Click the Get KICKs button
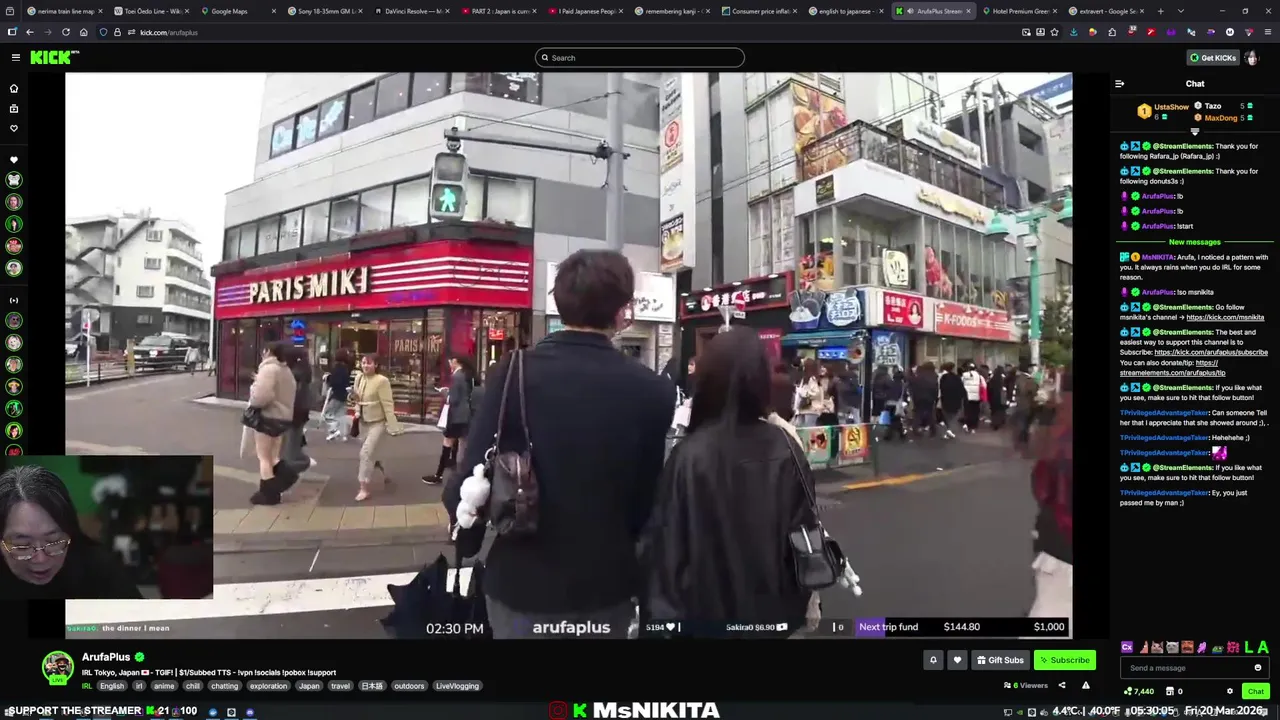This screenshot has height=720, width=1280. pyautogui.click(x=1213, y=57)
